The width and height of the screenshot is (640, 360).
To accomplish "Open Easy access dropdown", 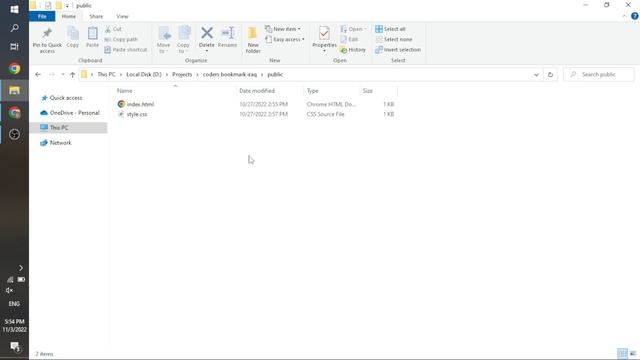I will (x=284, y=39).
